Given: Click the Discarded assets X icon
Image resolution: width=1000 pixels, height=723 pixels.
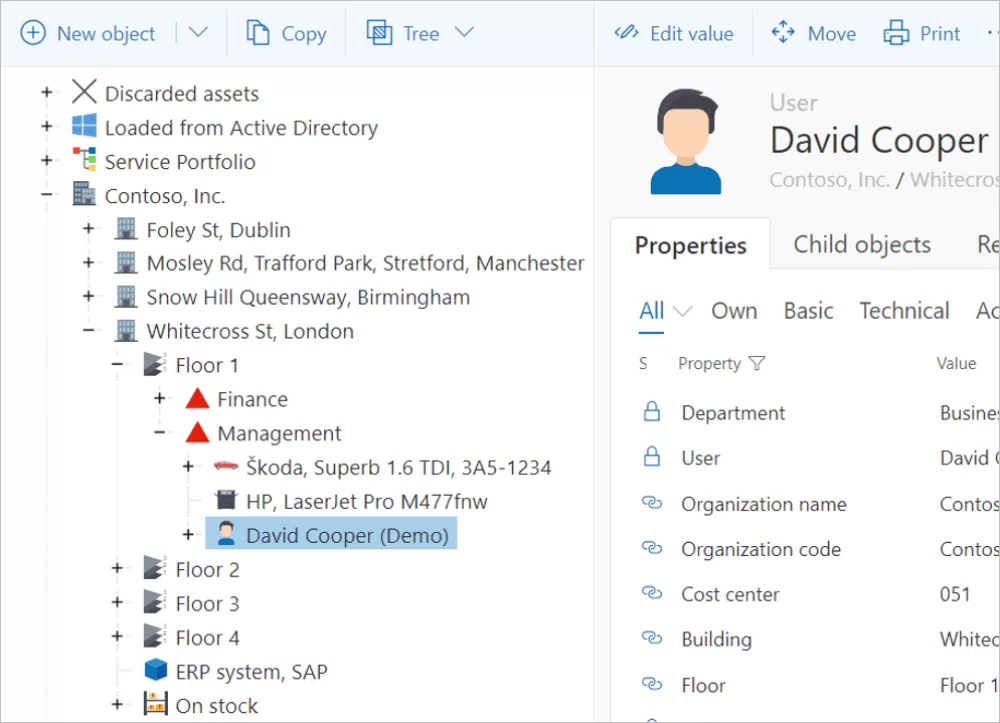Looking at the screenshot, I should point(84,93).
